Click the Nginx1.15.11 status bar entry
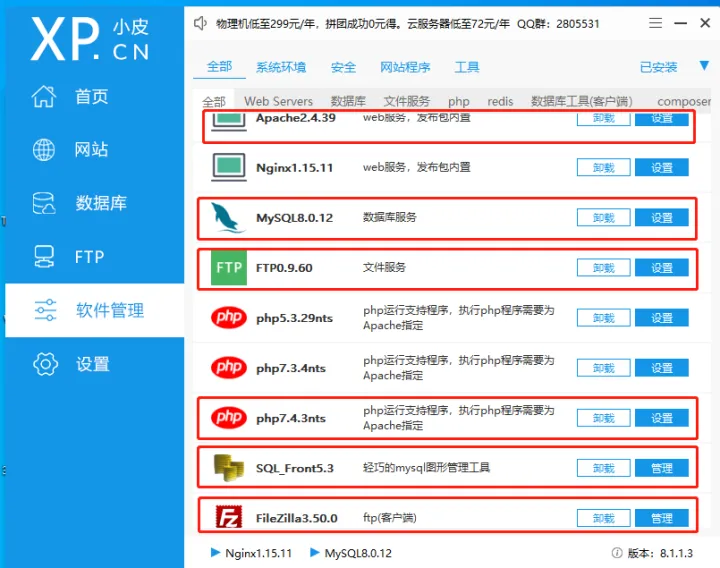This screenshot has height=568, width=720. click(259, 553)
